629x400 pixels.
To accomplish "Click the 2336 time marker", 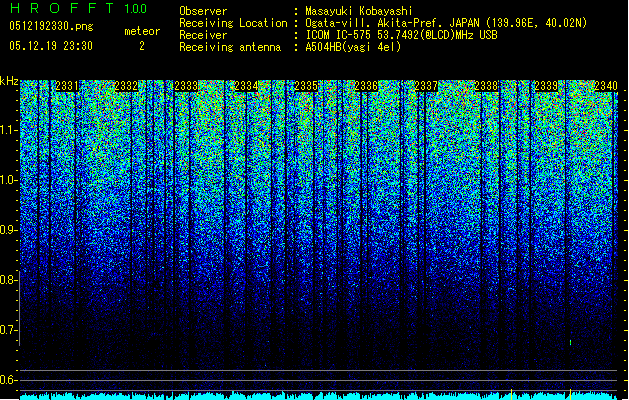I will (x=366, y=86).
